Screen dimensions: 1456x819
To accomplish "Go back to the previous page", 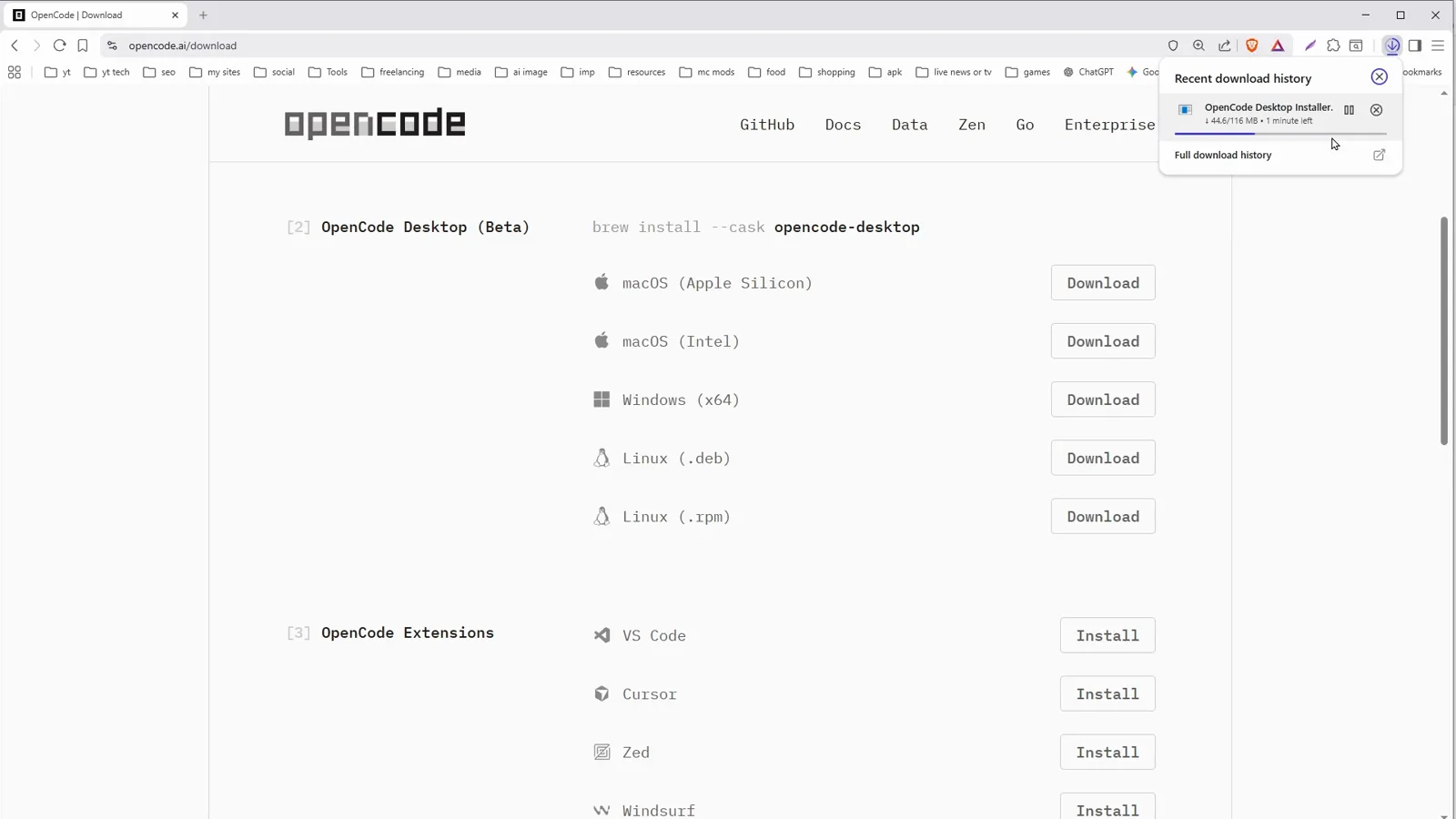I will (15, 45).
